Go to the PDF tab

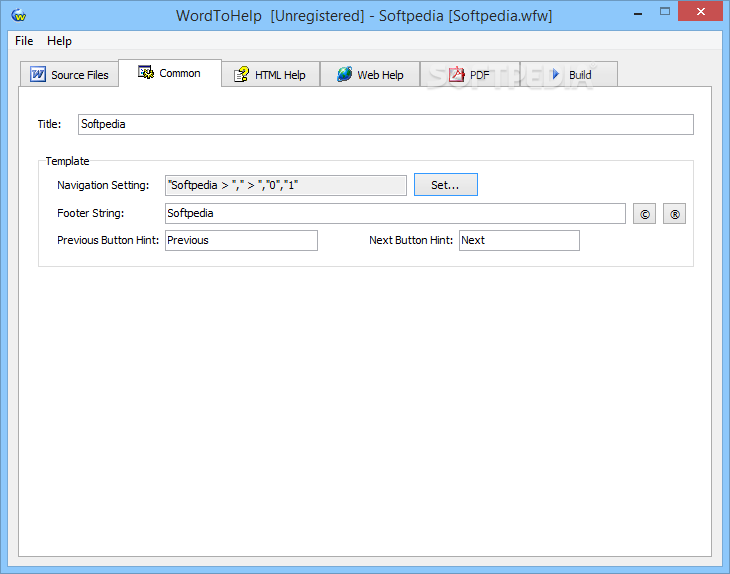(x=470, y=74)
